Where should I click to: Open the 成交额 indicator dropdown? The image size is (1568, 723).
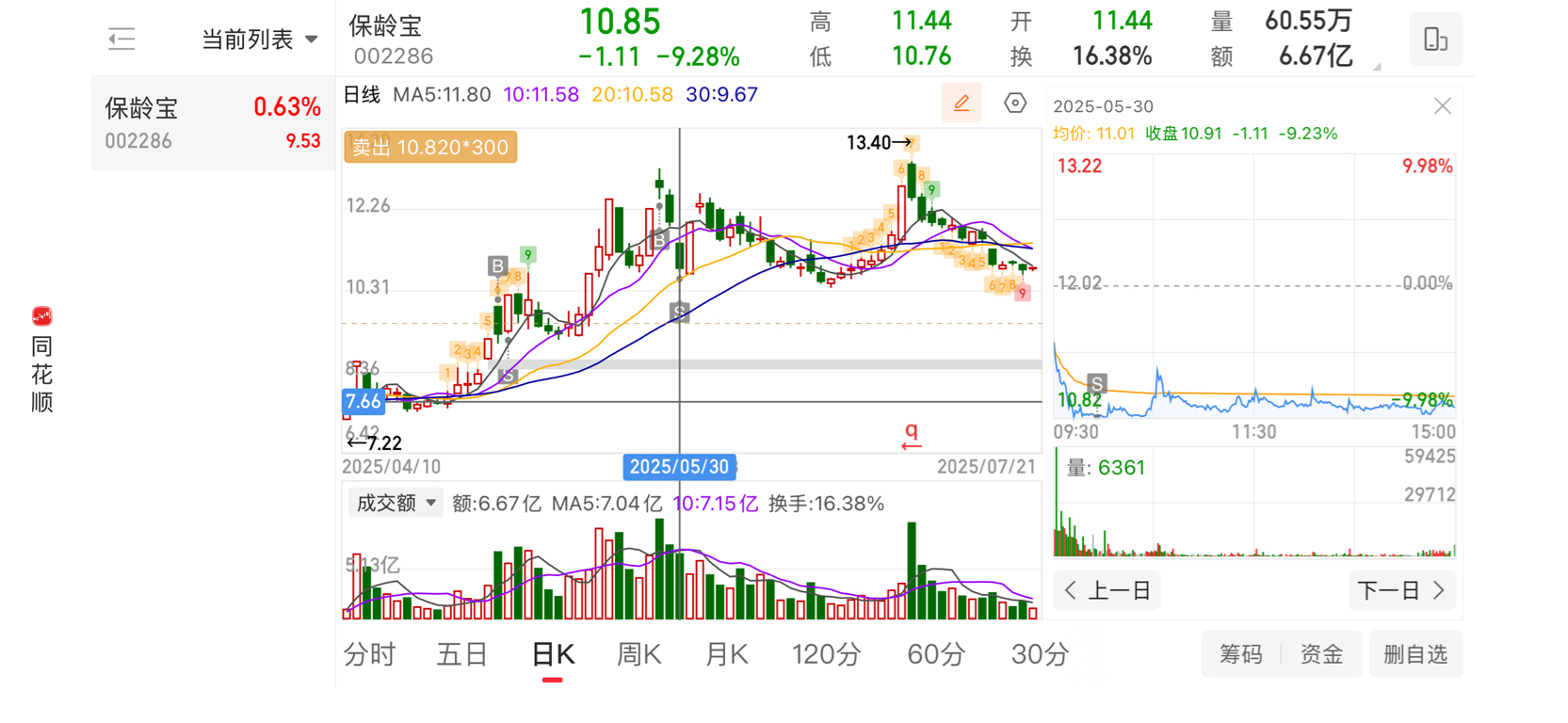(x=396, y=503)
